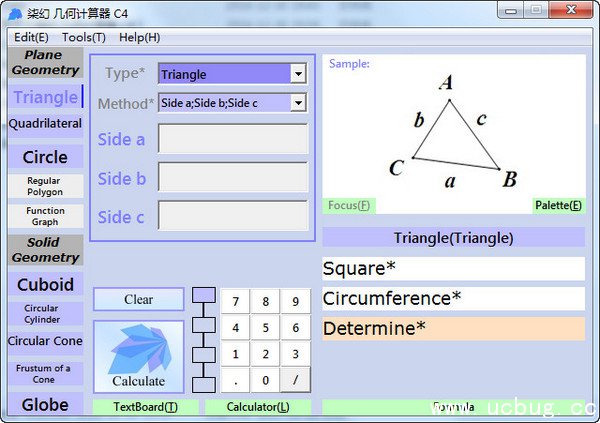This screenshot has height=423, width=600.
Task: Click the Clear button
Action: coord(139,299)
